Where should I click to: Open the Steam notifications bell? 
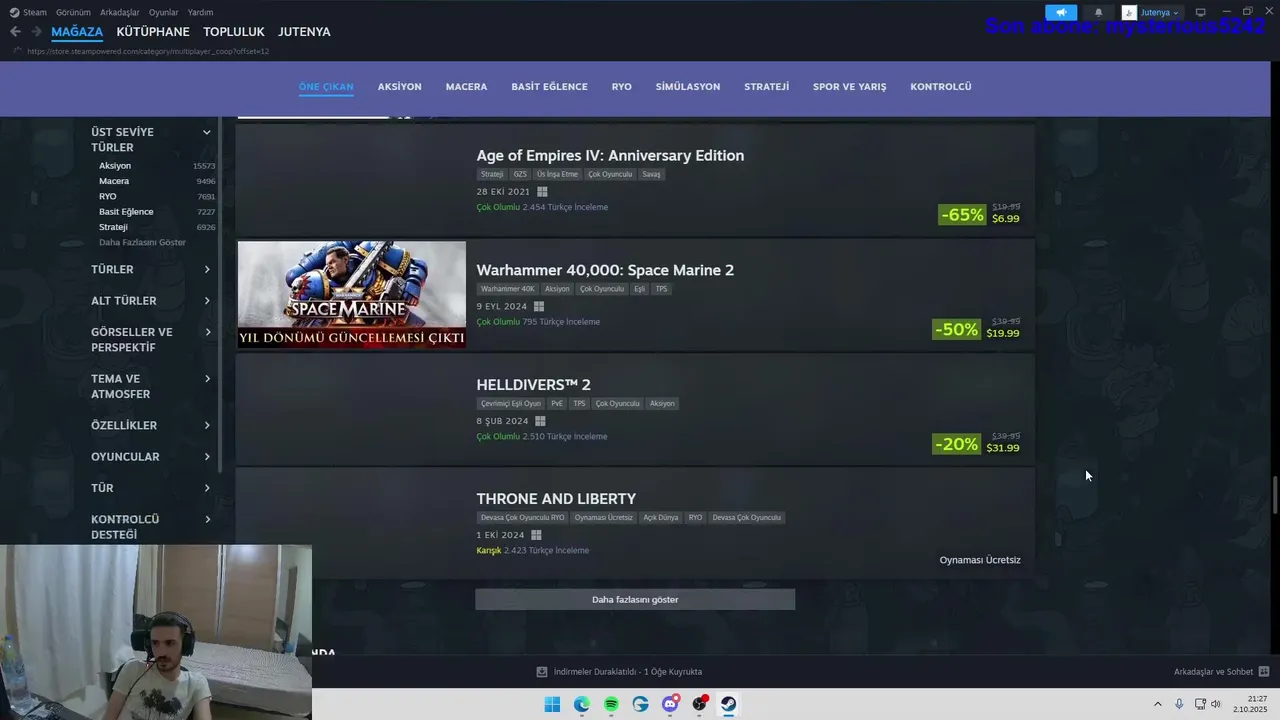(1098, 12)
